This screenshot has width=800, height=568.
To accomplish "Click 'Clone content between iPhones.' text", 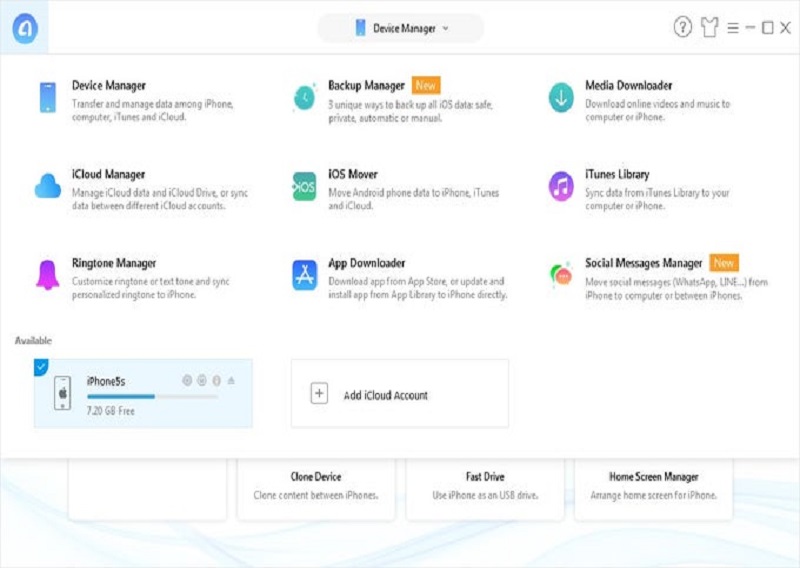I will 316,496.
